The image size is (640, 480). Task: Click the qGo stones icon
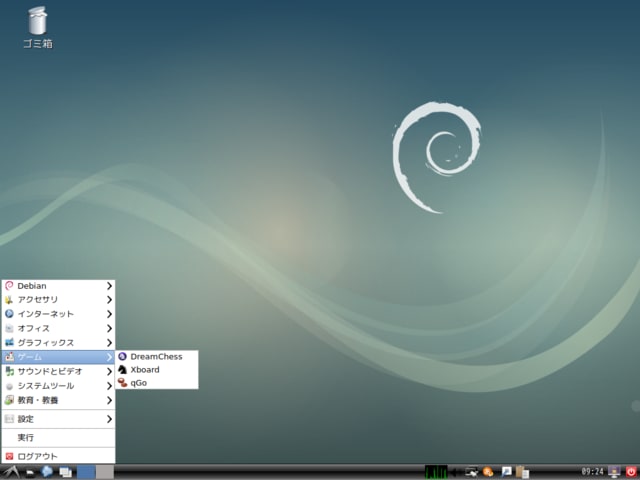[x=122, y=383]
